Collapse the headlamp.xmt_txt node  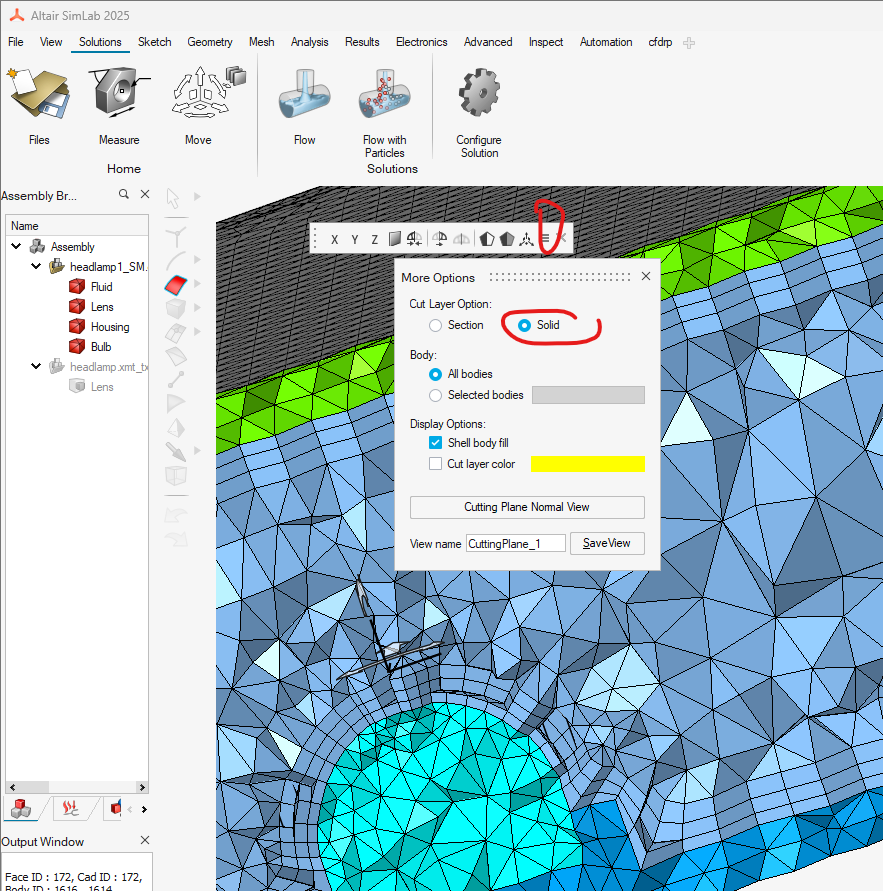click(x=36, y=366)
